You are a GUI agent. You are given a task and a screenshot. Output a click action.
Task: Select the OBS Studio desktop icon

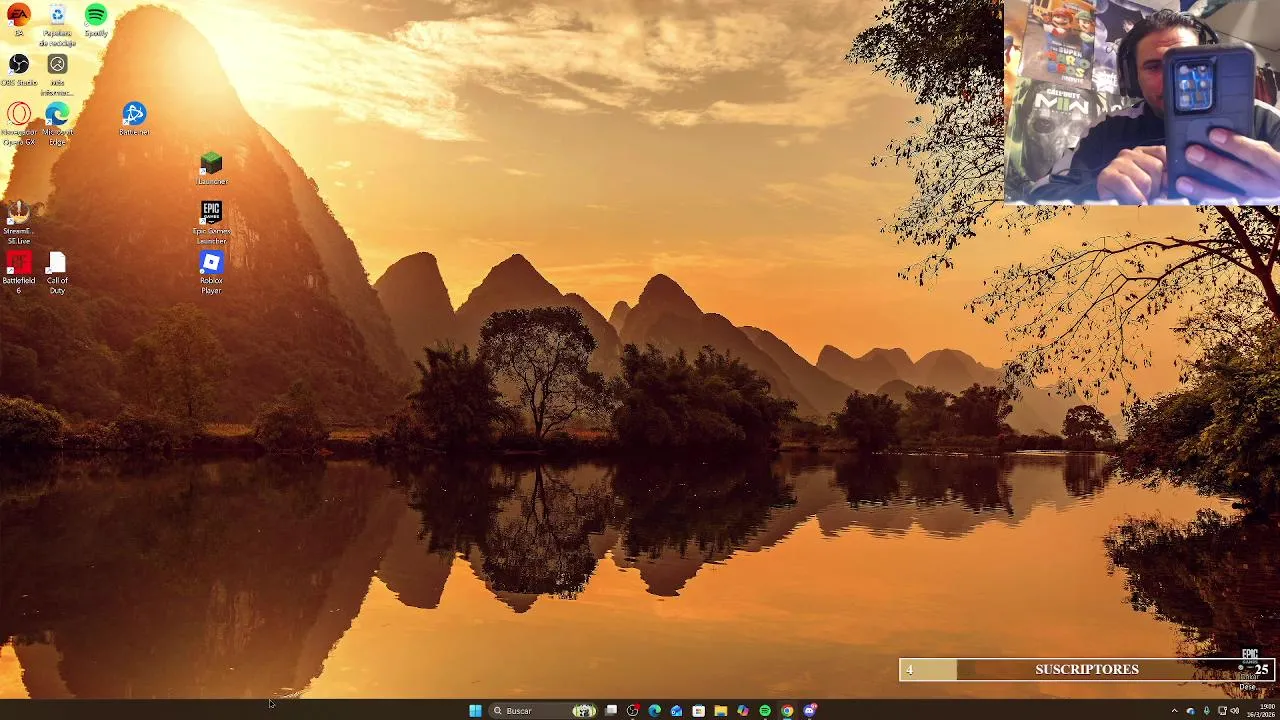[19, 70]
